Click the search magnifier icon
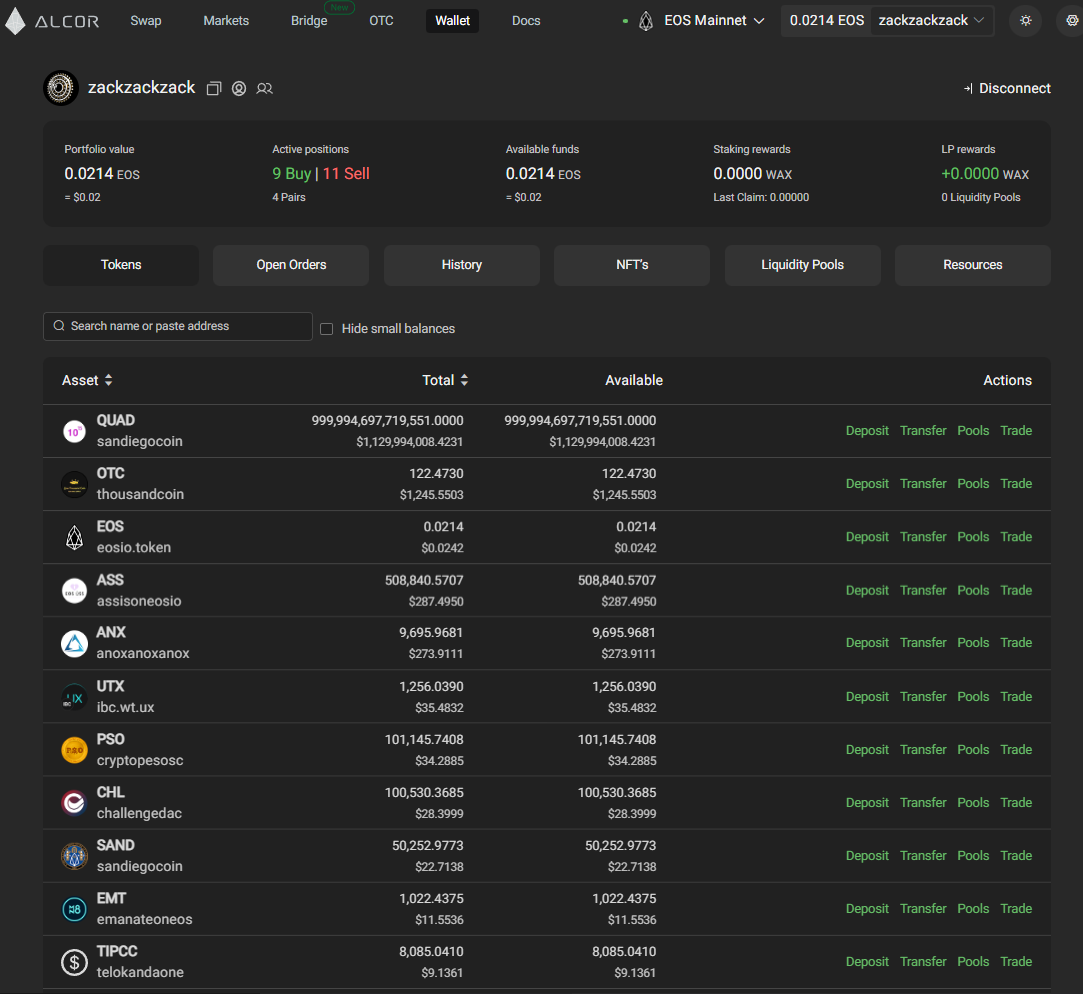 [59, 326]
